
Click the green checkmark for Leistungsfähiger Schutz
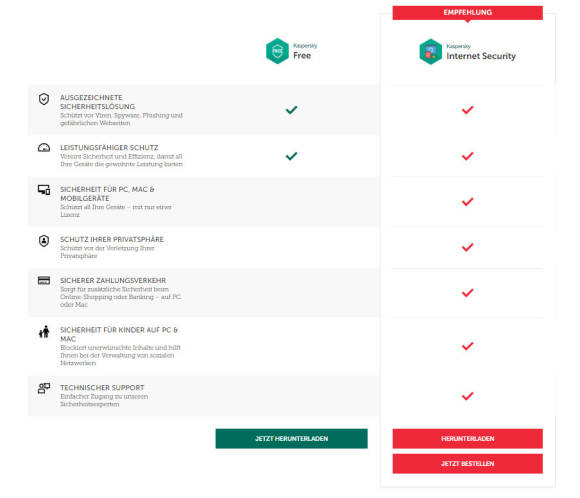point(291,156)
